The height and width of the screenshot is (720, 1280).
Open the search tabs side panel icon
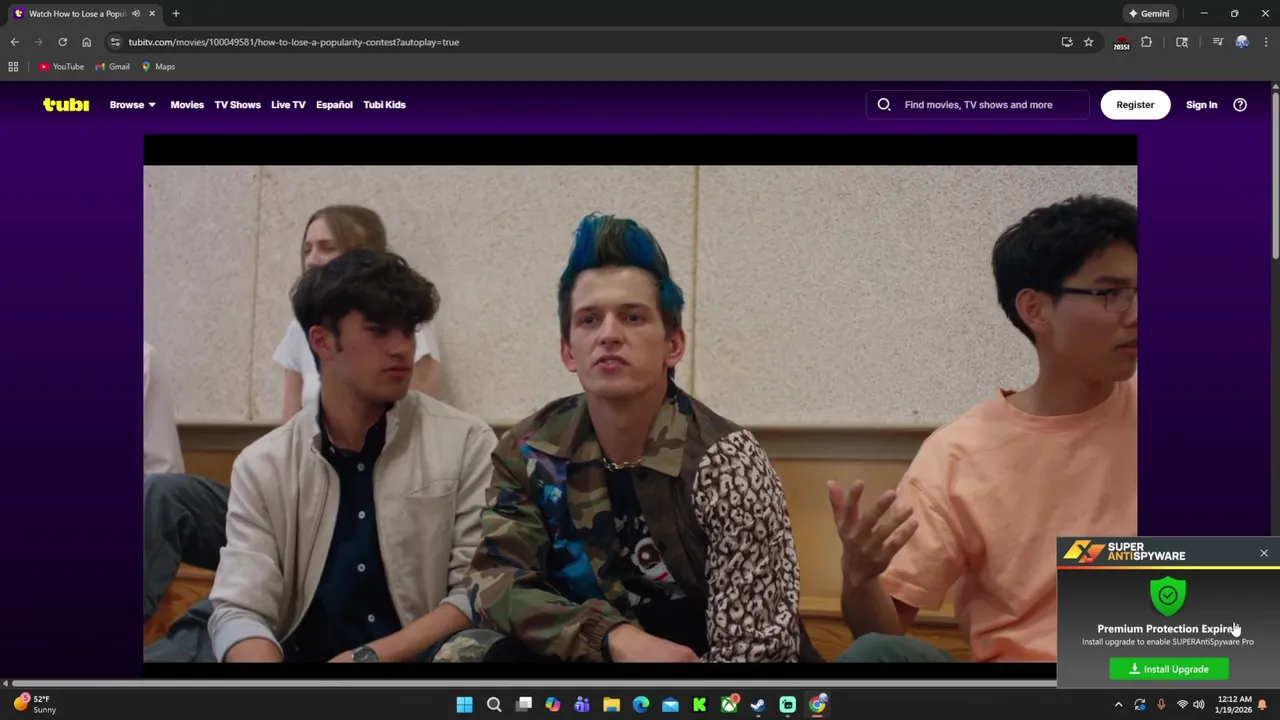tap(1182, 42)
